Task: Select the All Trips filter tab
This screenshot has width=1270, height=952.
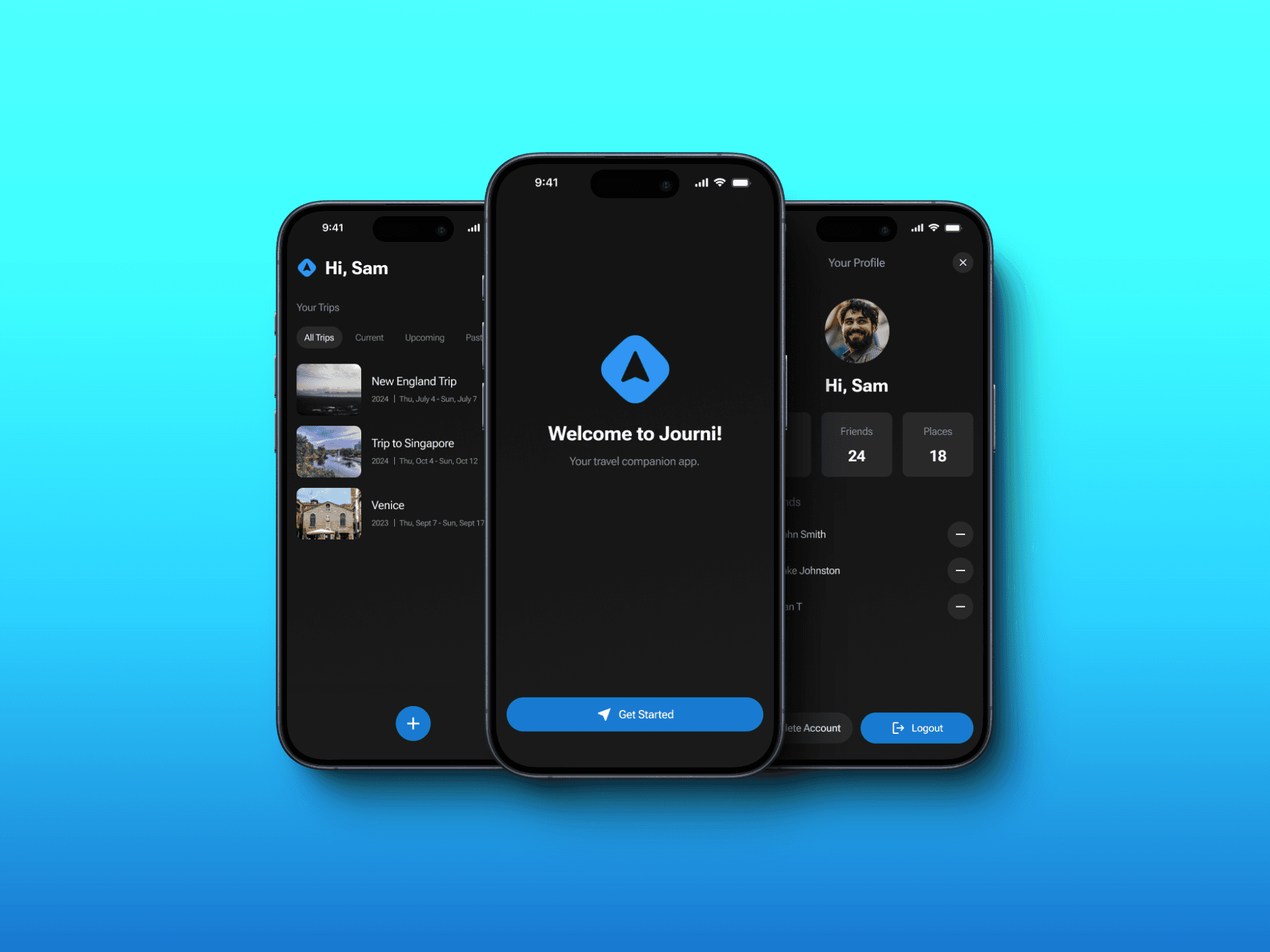Action: (319, 338)
